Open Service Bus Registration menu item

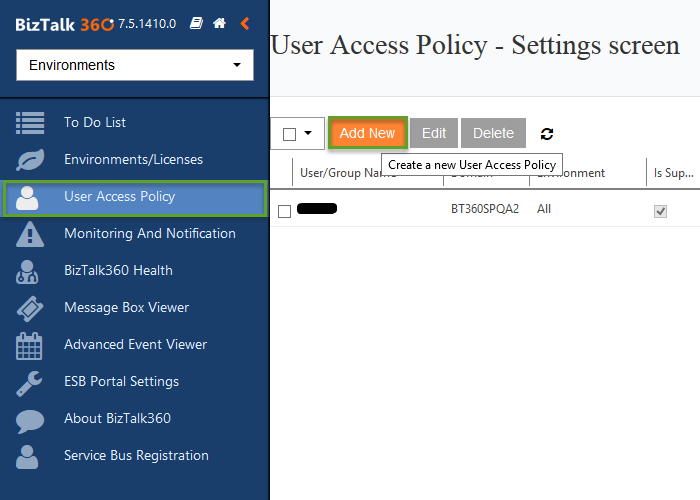point(136,456)
